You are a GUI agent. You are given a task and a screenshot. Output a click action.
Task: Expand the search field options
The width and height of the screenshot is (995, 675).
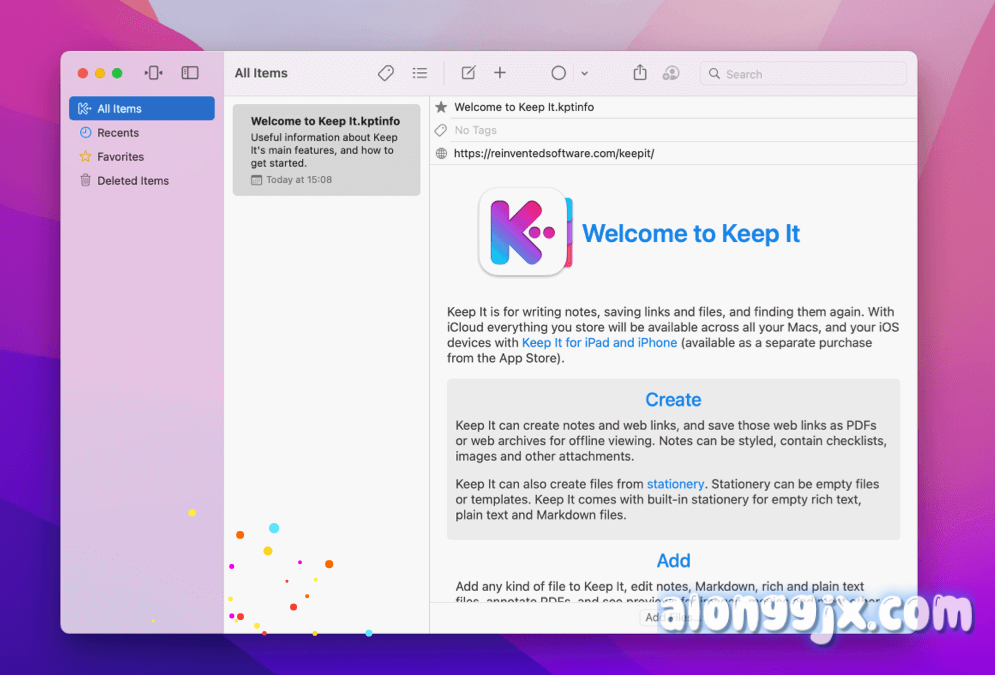click(714, 73)
